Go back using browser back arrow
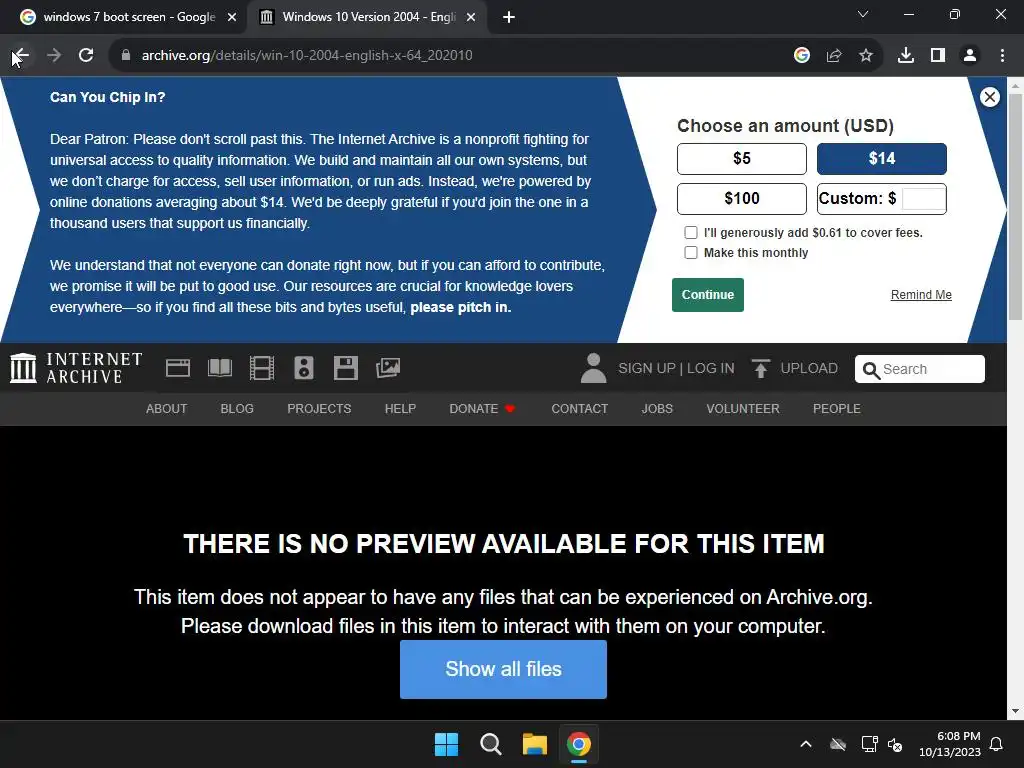Screen dimensions: 1024x768 click(22, 56)
